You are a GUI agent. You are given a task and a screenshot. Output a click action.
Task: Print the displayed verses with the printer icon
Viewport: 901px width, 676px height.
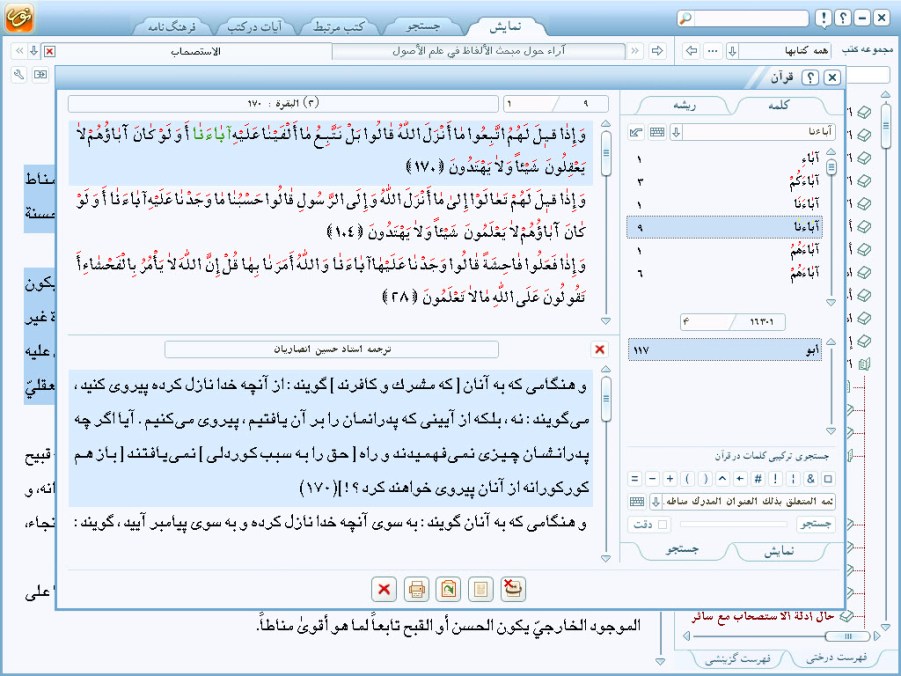(x=417, y=589)
